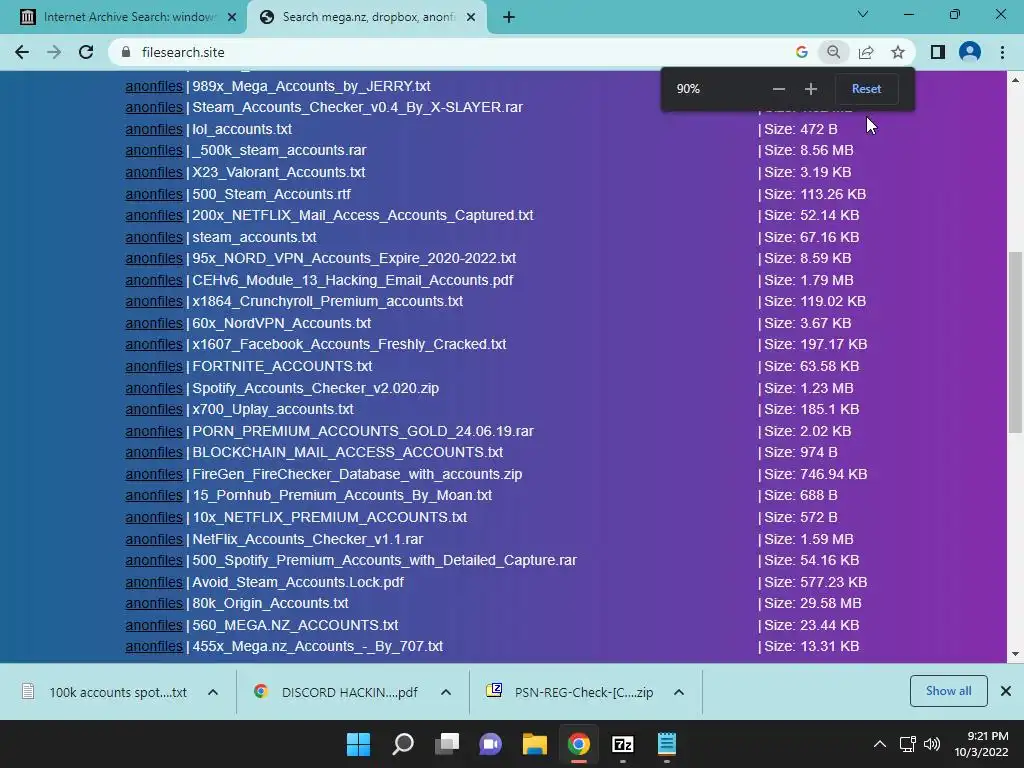Decrease zoom with the minus button
1024x768 pixels.
coord(778,89)
